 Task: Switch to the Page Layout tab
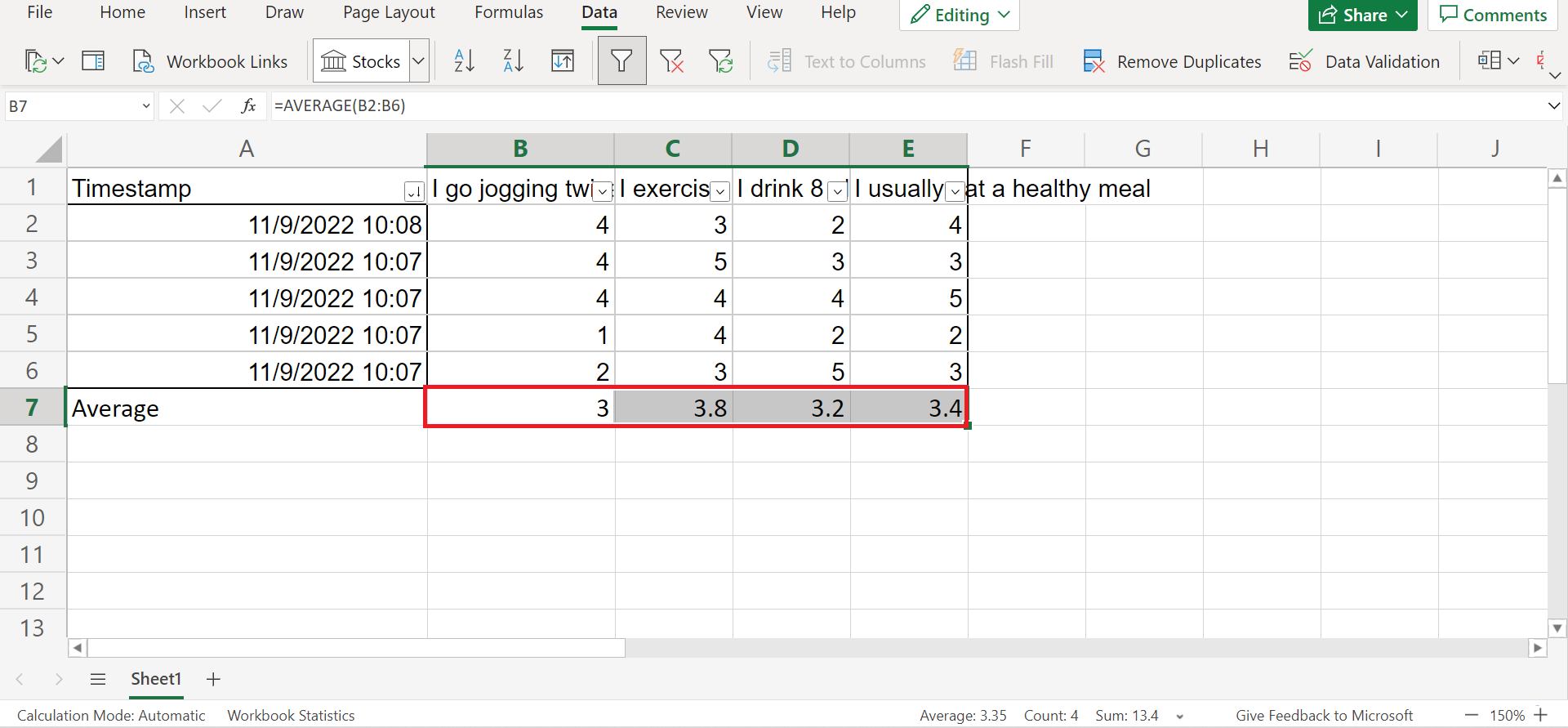(389, 12)
